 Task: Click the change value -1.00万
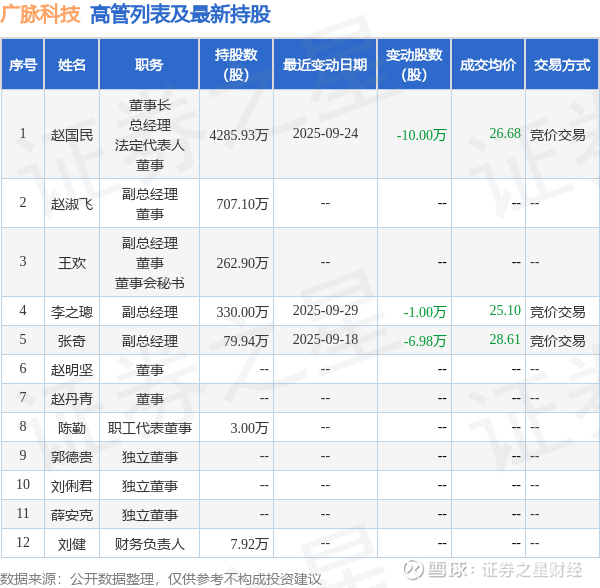coord(425,312)
